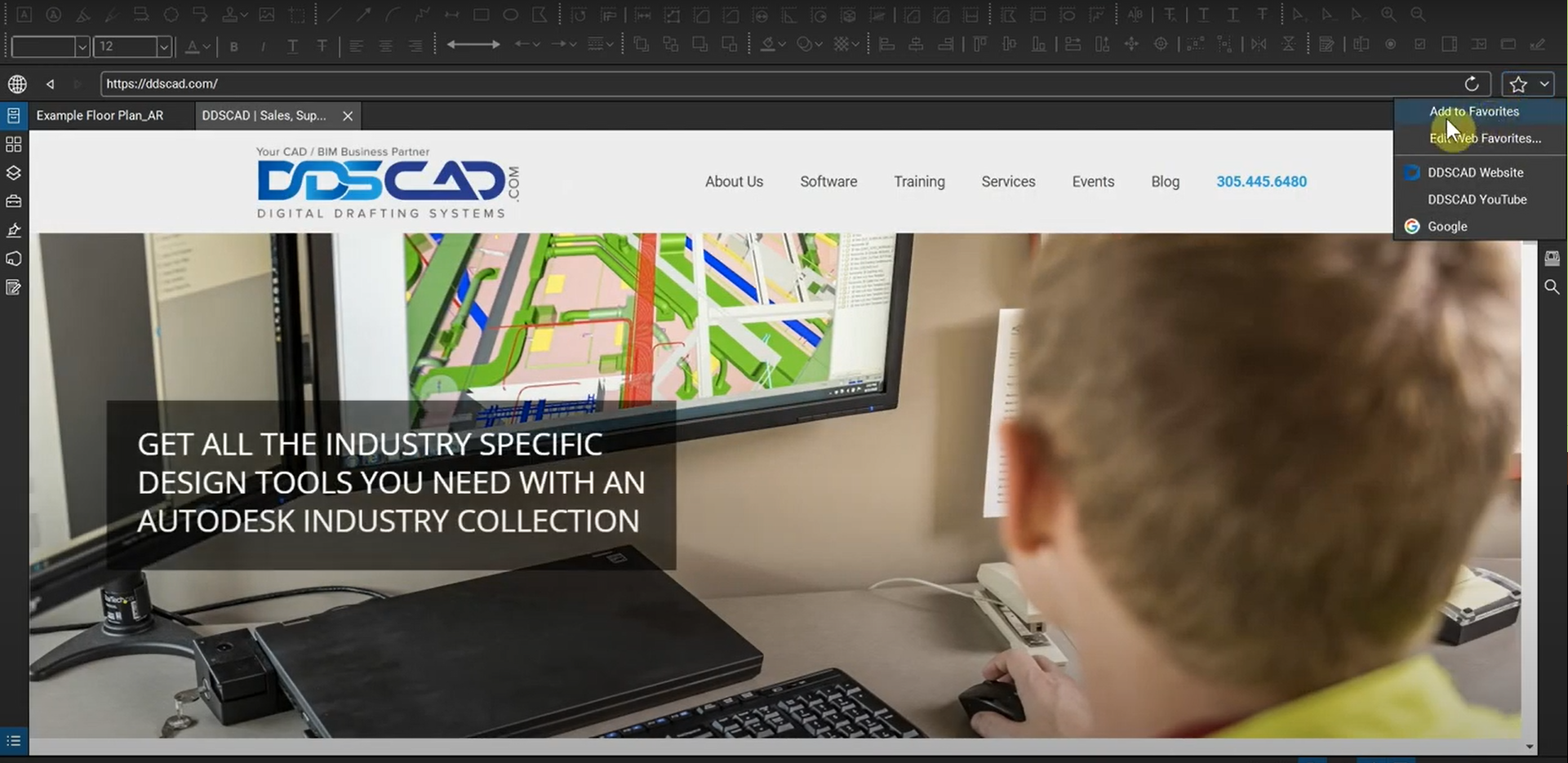Switch to Example Floor Plan_AR tab
The width and height of the screenshot is (1568, 763).
100,116
